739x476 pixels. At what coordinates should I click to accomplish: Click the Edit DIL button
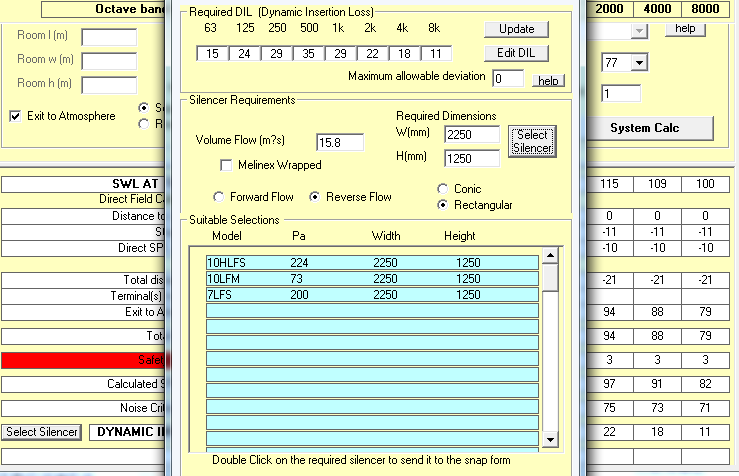coord(517,53)
